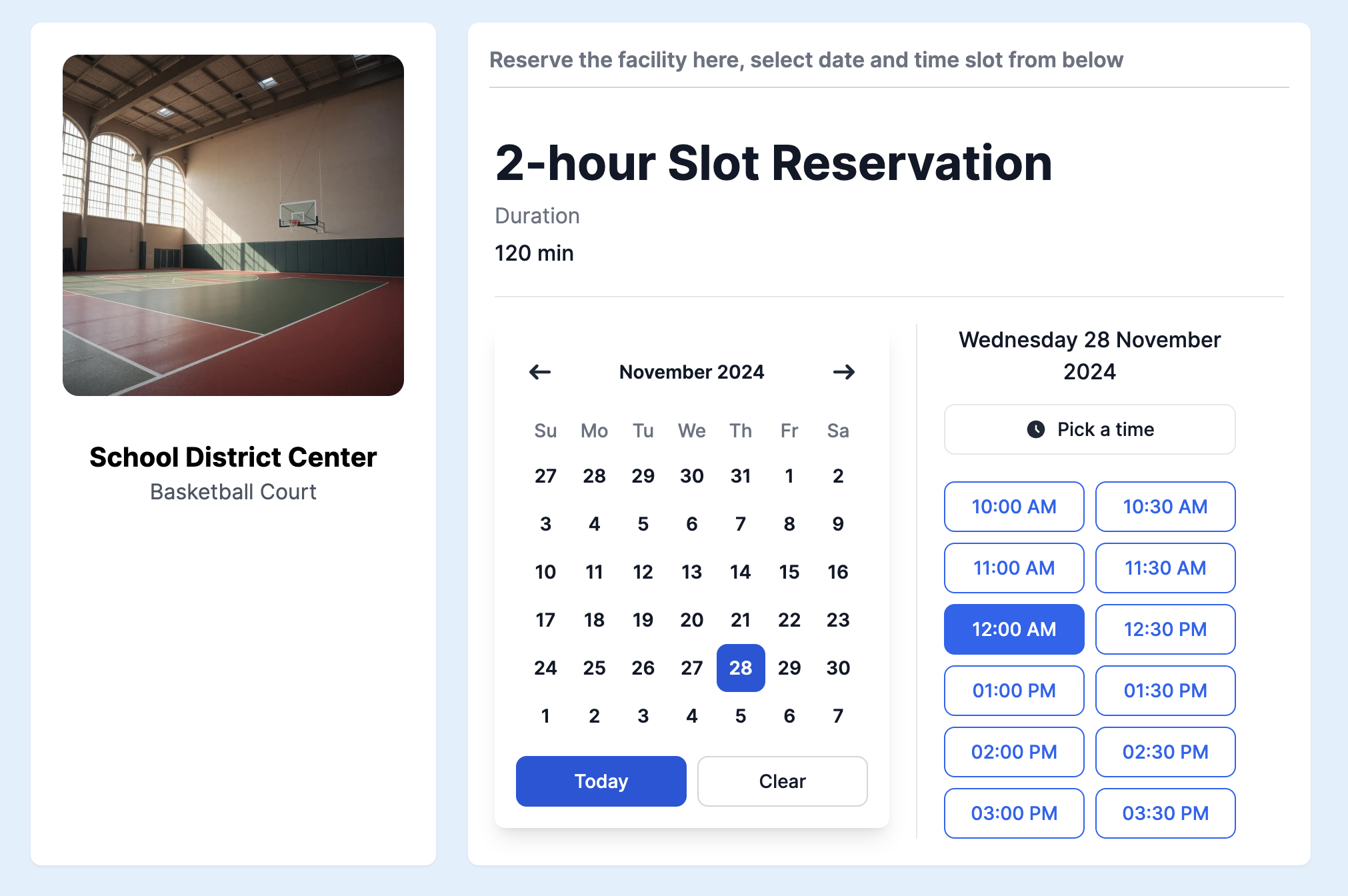1348x896 pixels.
Task: Select date 30 in November calendar
Action: (x=838, y=667)
